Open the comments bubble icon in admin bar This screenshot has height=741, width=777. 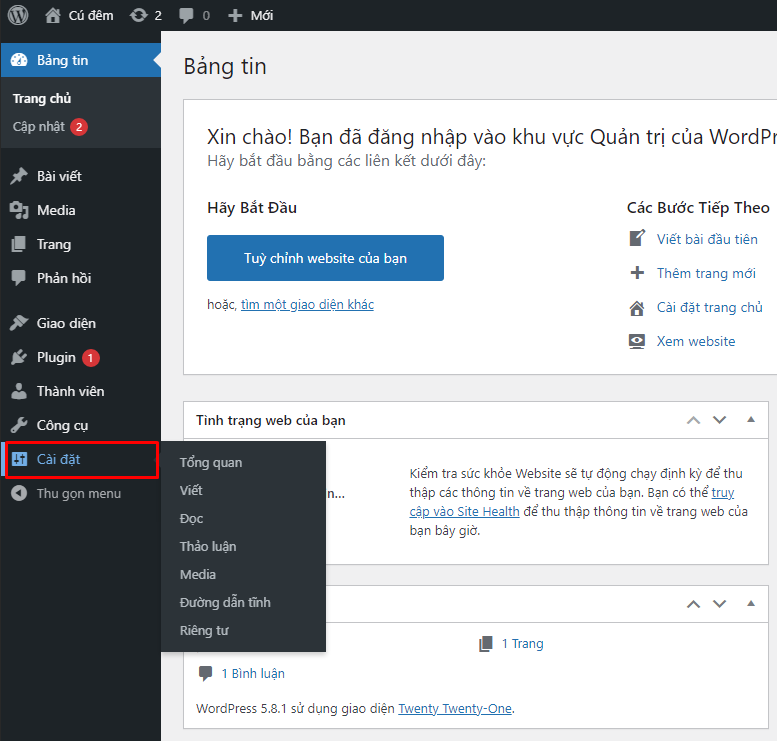(186, 15)
